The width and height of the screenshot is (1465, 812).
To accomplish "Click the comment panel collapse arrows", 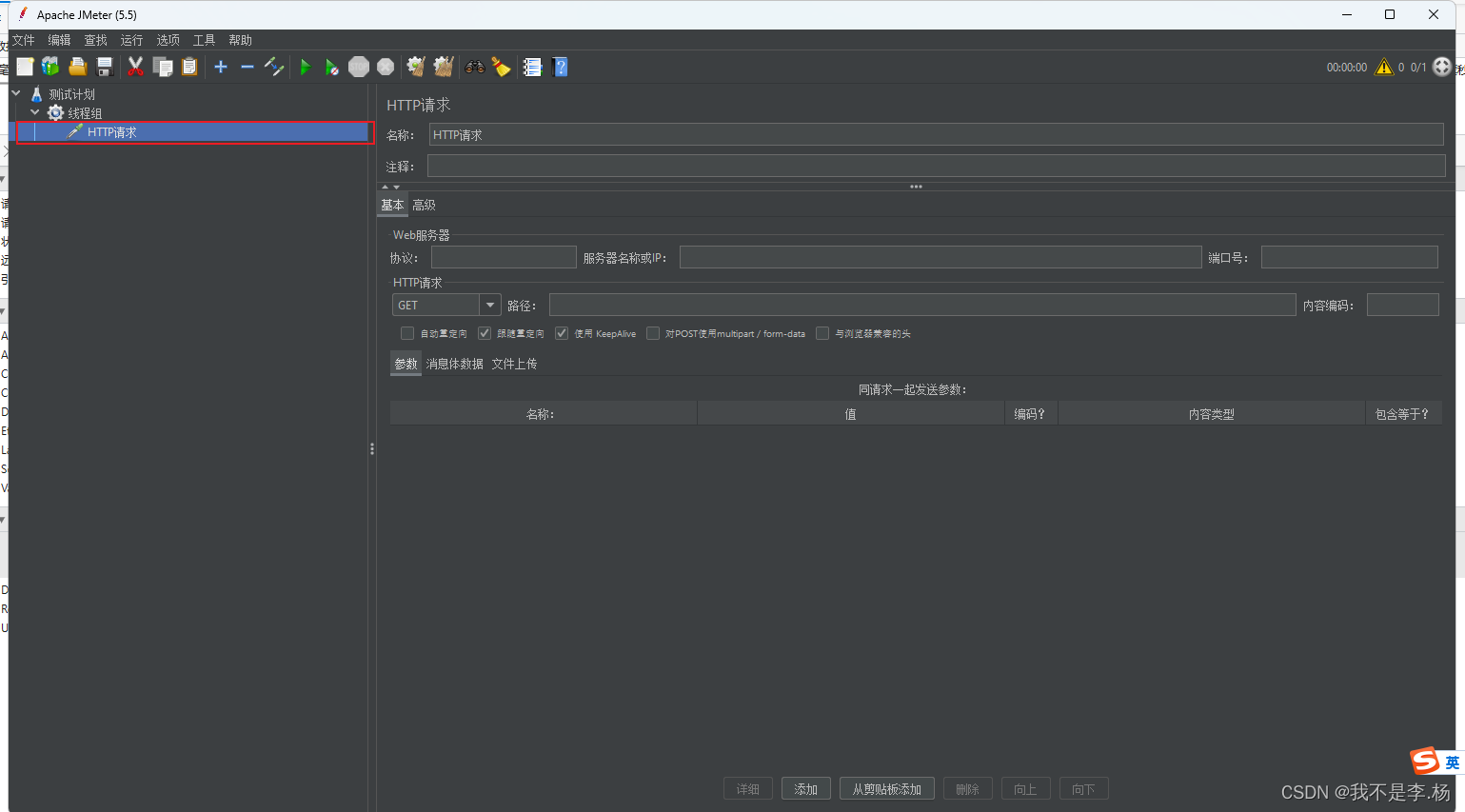I will [x=390, y=187].
